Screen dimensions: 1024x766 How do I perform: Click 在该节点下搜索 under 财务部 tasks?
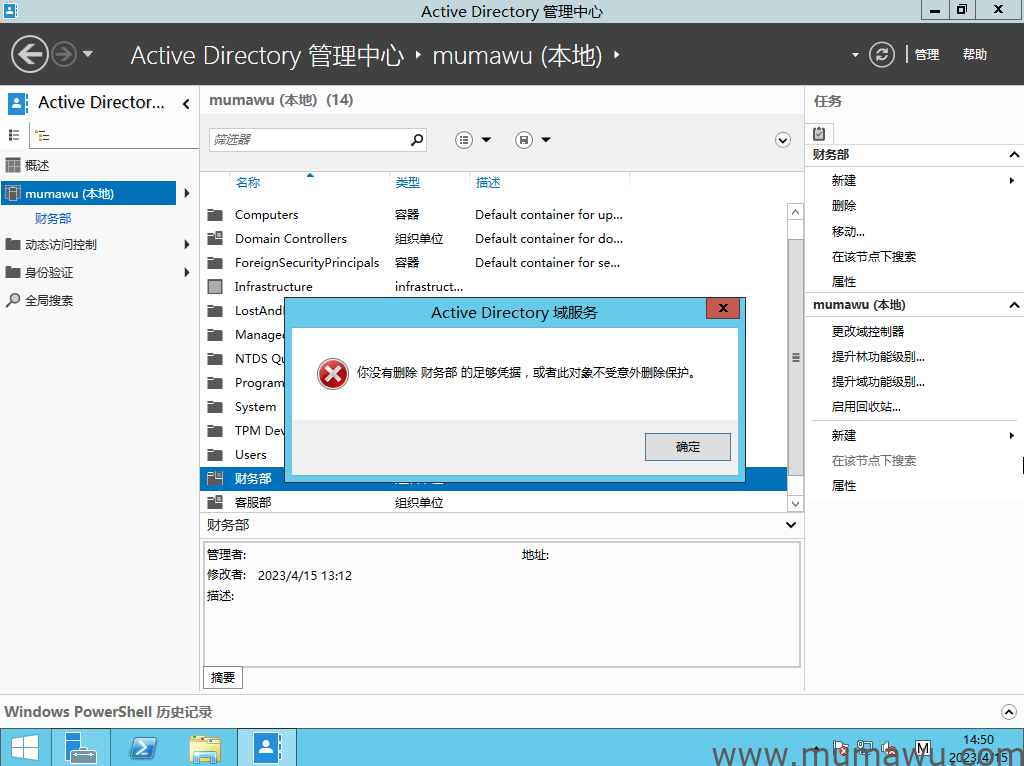point(874,257)
